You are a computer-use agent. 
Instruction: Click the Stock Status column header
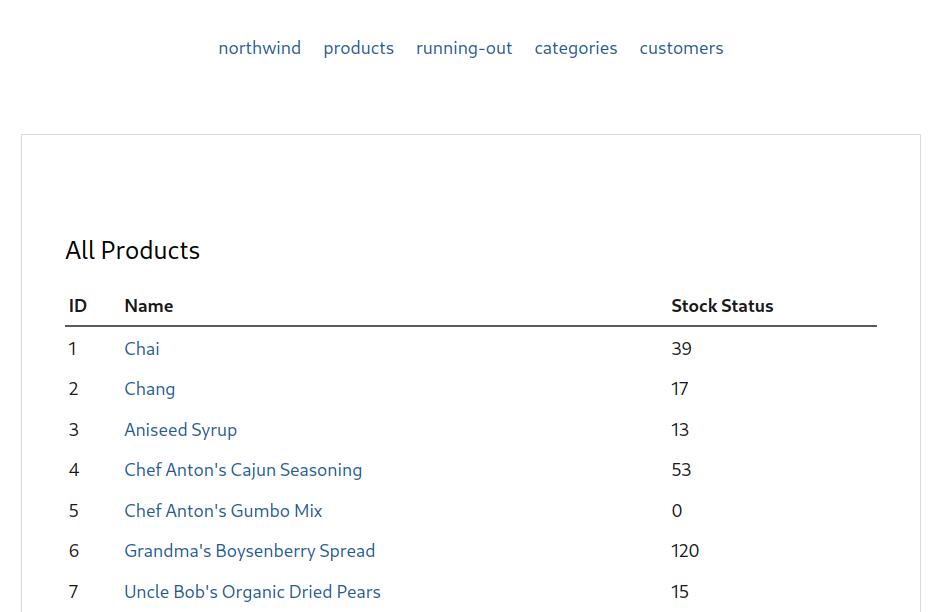tap(722, 306)
